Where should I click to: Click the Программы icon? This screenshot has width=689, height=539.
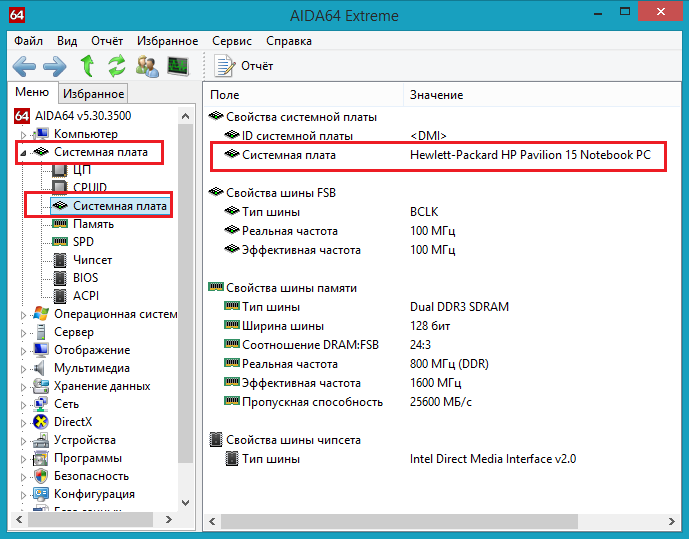tap(41, 458)
